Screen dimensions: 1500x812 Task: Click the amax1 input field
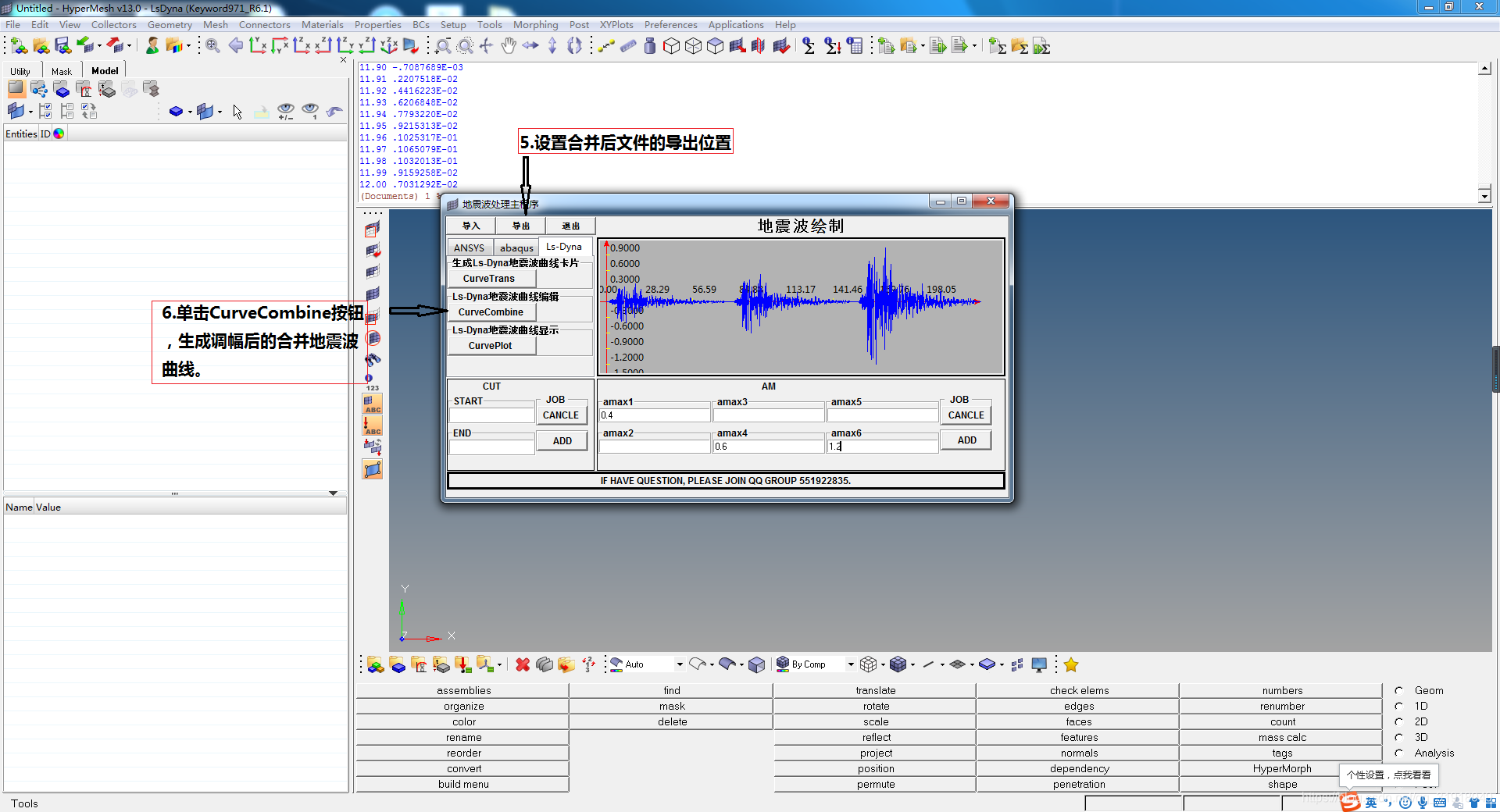654,415
